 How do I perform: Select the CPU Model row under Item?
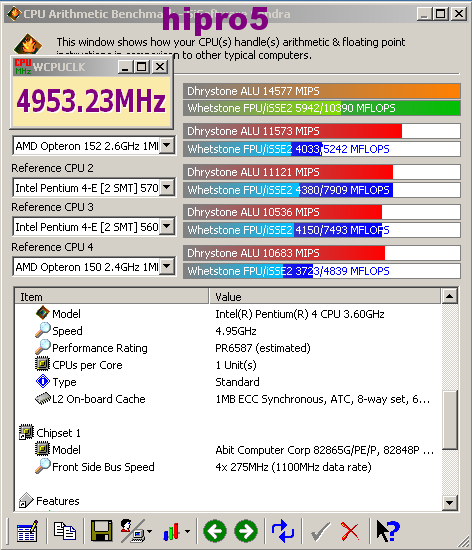(228, 314)
